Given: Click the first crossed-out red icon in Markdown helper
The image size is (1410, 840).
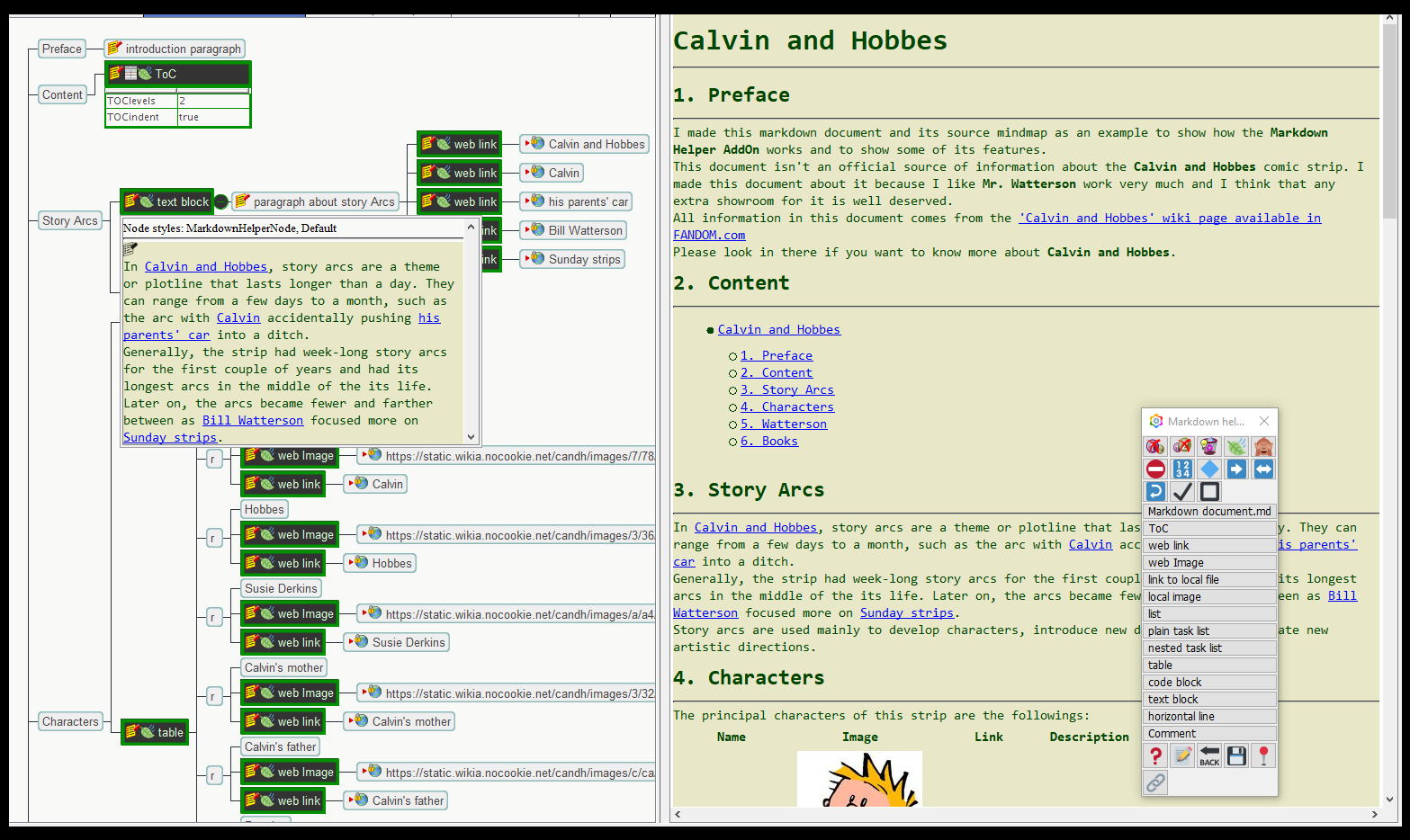Looking at the screenshot, I should (x=1155, y=446).
